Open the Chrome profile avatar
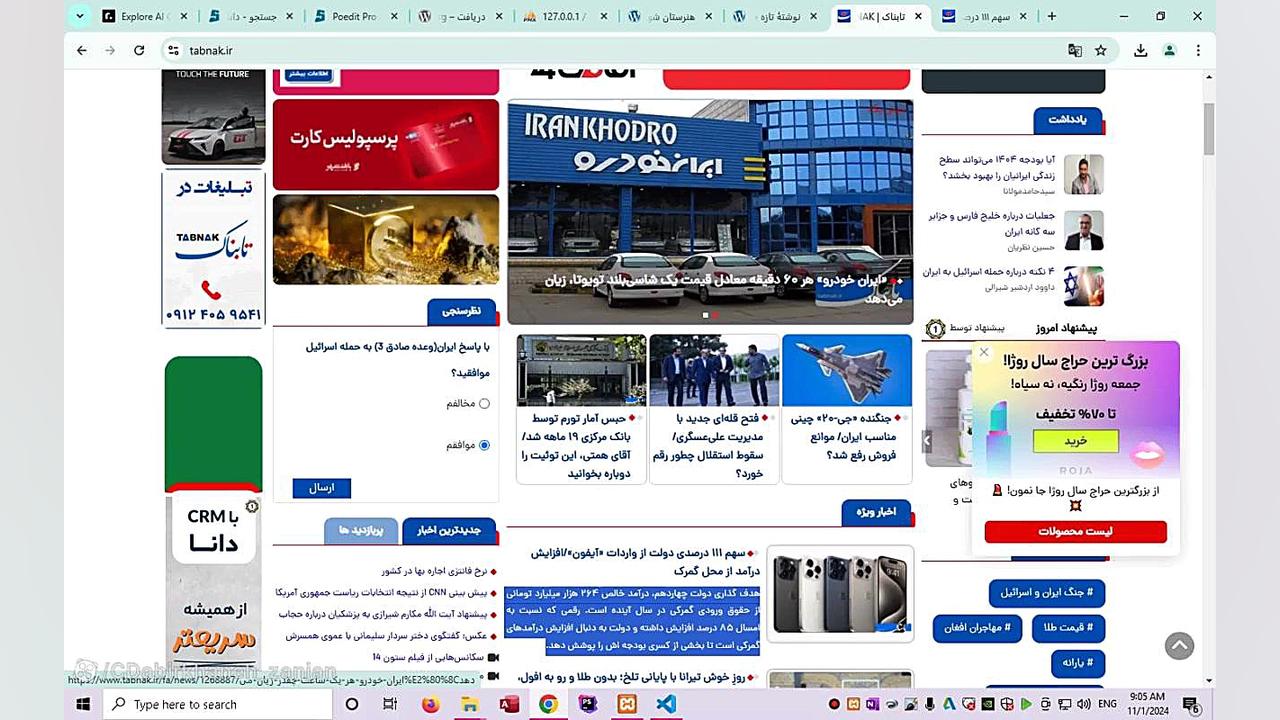Screen dimensions: 1280x720 point(1169,50)
